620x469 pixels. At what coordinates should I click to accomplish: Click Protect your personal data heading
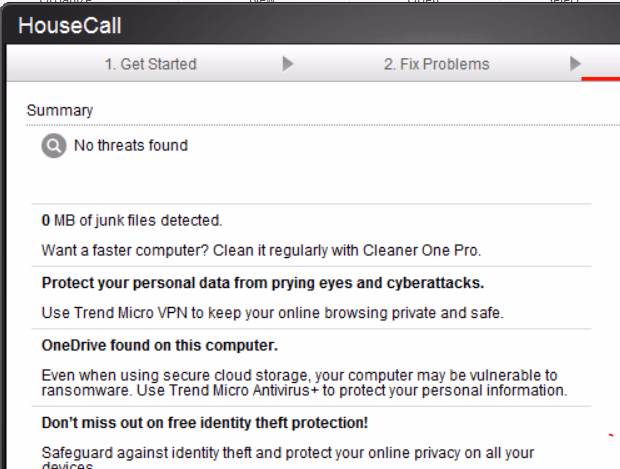262,283
